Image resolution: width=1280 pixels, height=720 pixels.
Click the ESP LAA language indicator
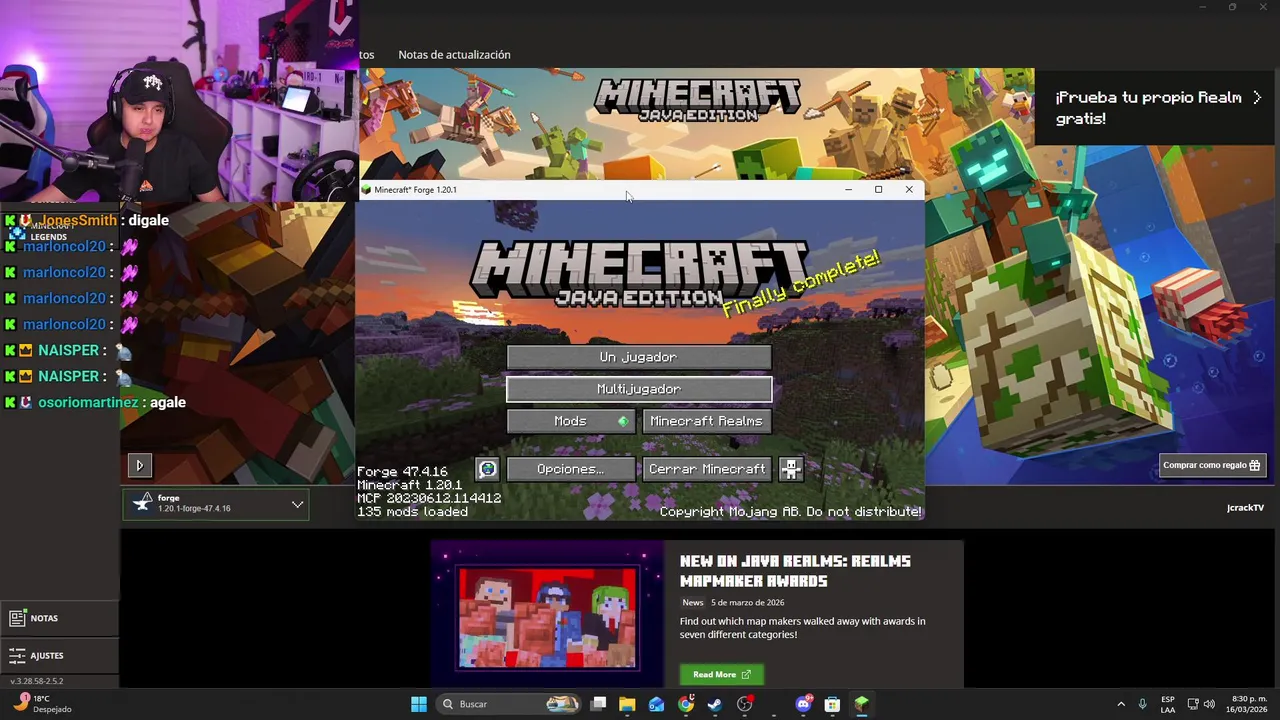point(1168,704)
